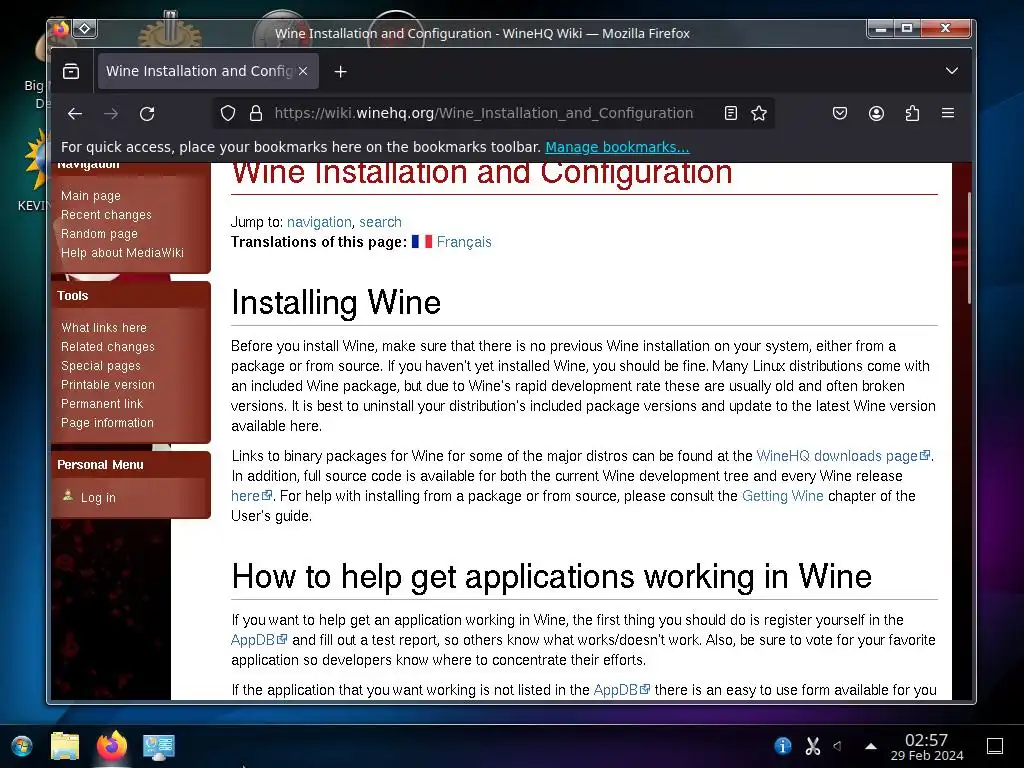
Task: Open a new tab with plus button
Action: 340,72
